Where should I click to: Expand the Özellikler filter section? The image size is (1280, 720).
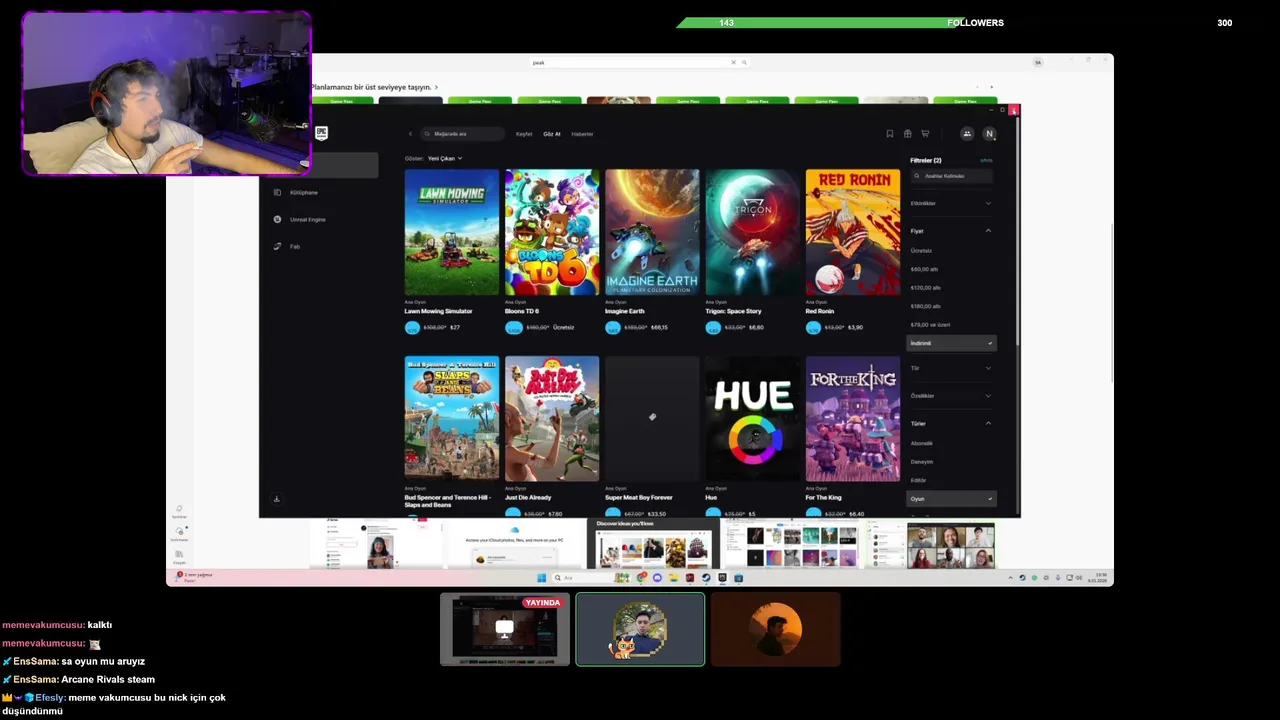(951, 396)
